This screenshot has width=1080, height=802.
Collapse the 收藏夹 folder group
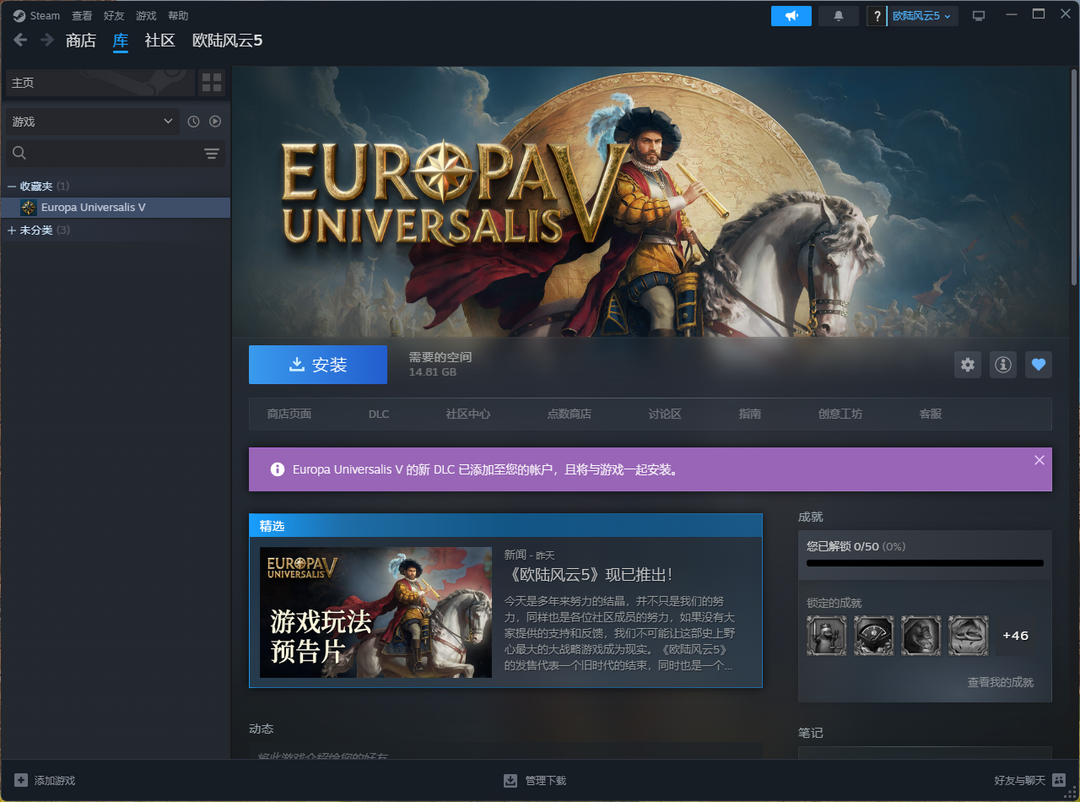pos(10,185)
